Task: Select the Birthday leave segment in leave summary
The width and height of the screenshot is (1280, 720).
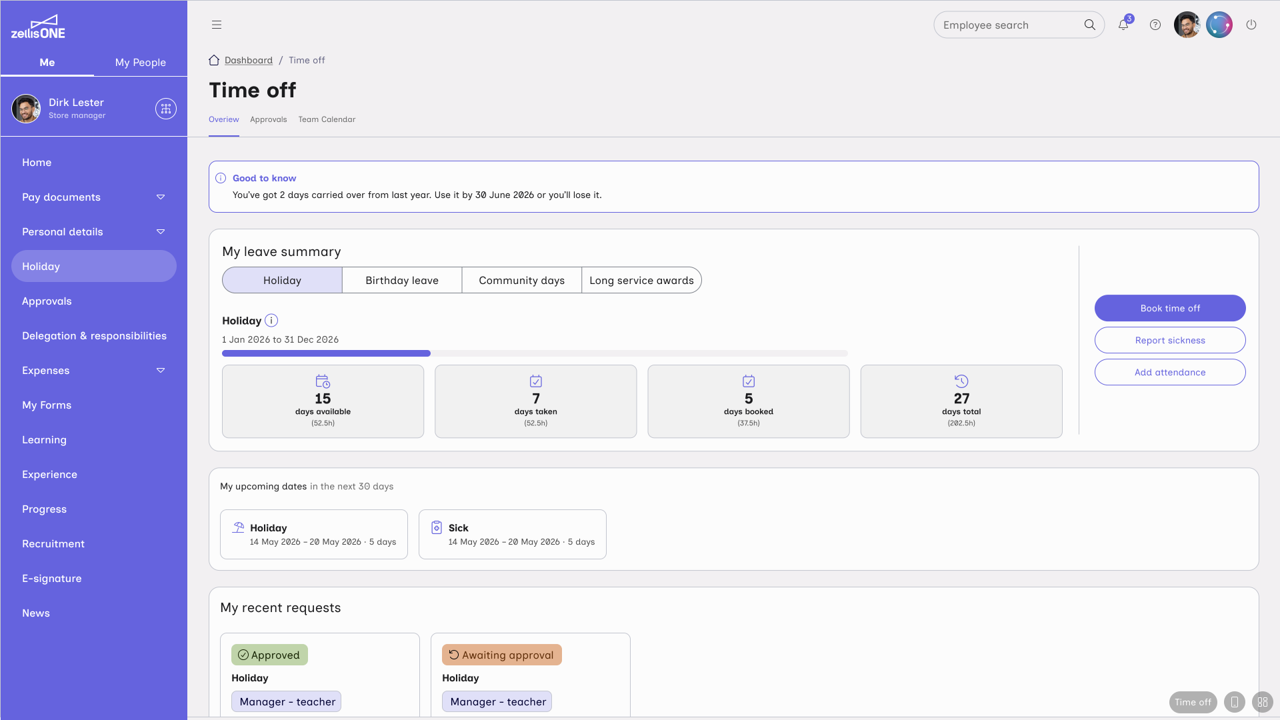Action: [402, 281]
